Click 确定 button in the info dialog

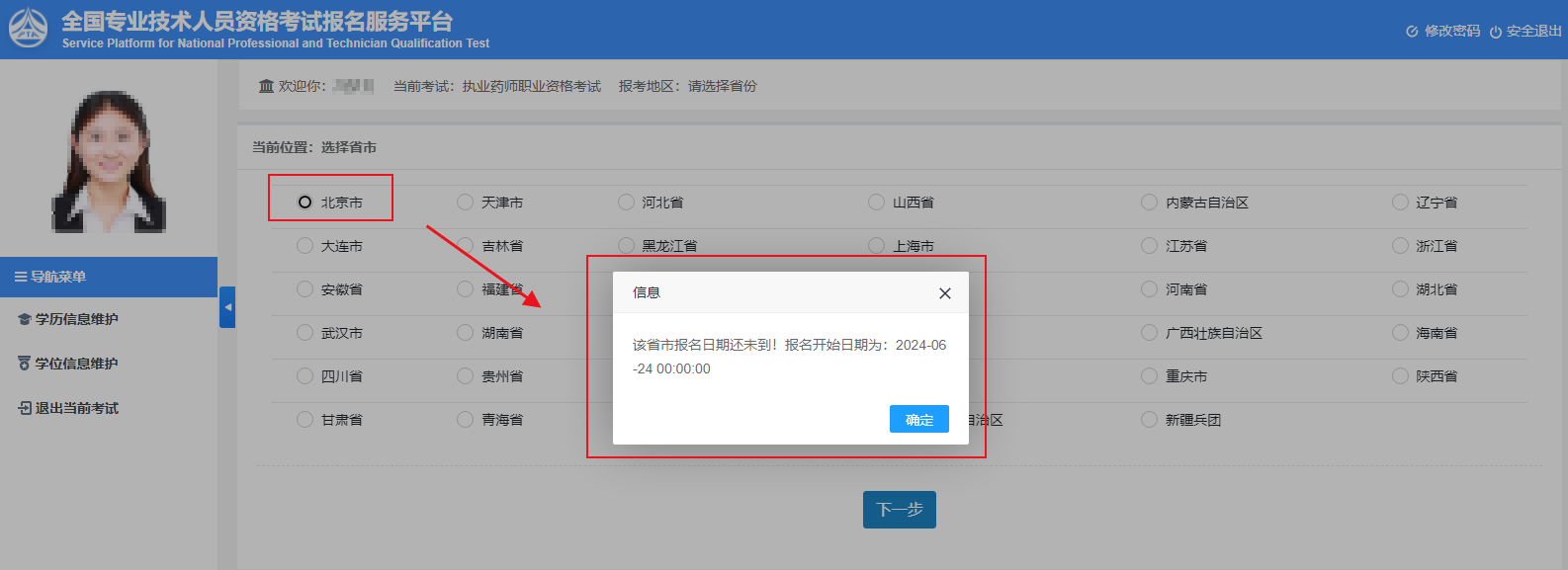point(918,420)
